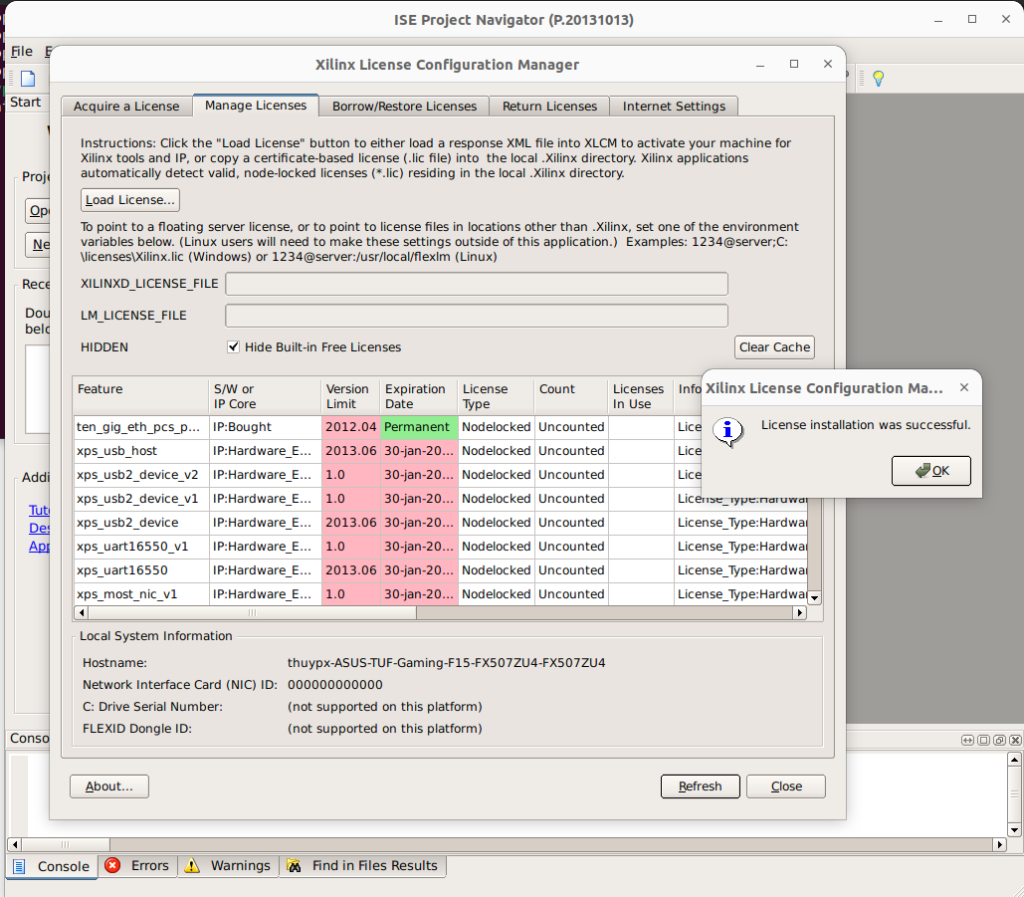Click the Console vertical scroll up arrow
The height and width of the screenshot is (897, 1024).
(x=1014, y=759)
